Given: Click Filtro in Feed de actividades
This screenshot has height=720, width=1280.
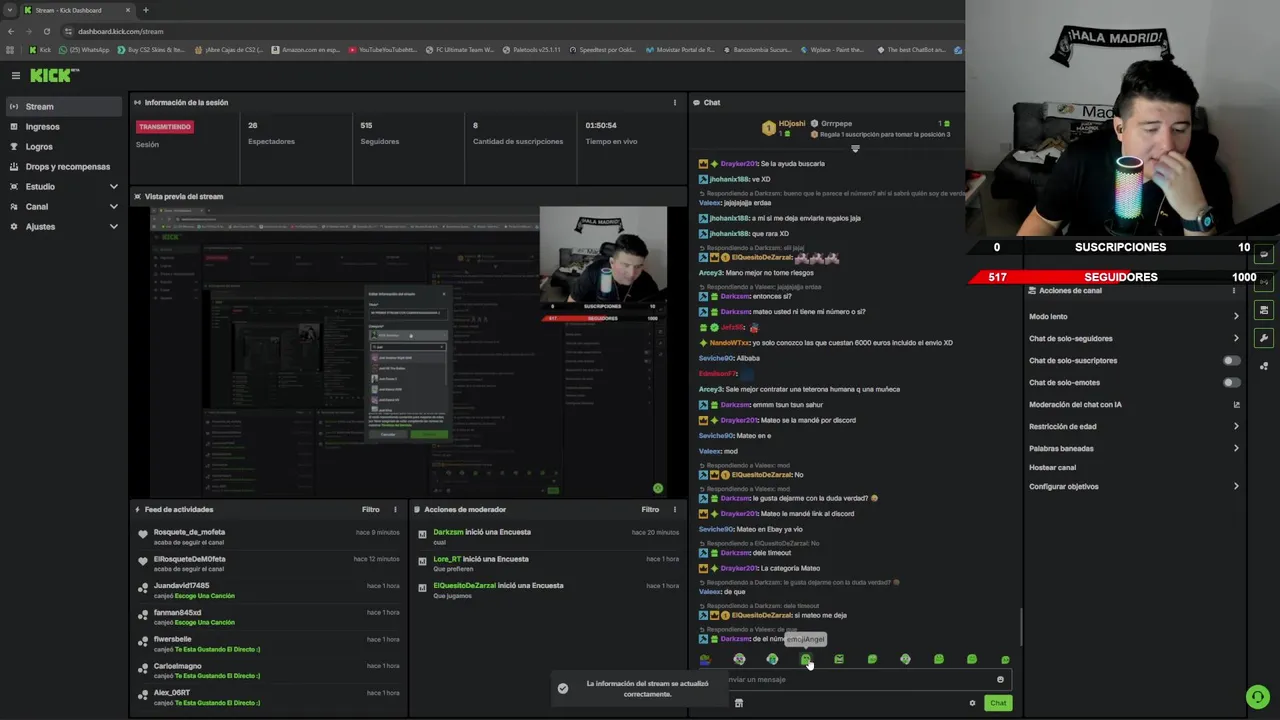Looking at the screenshot, I should [x=370, y=510].
